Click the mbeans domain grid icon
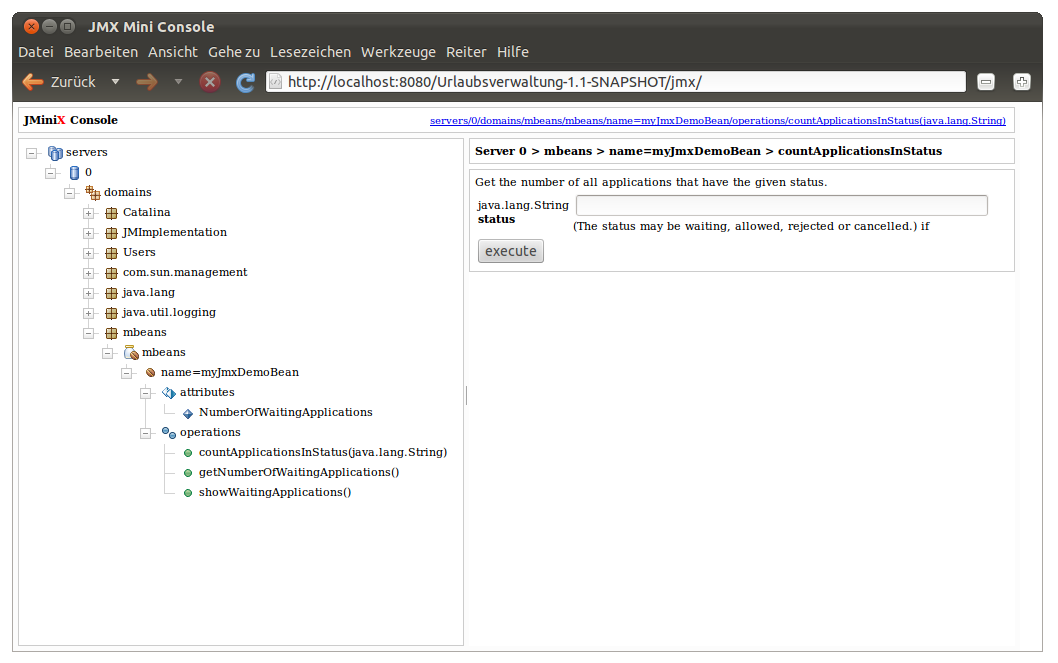Screen dimensions: 1058x663 point(111,333)
